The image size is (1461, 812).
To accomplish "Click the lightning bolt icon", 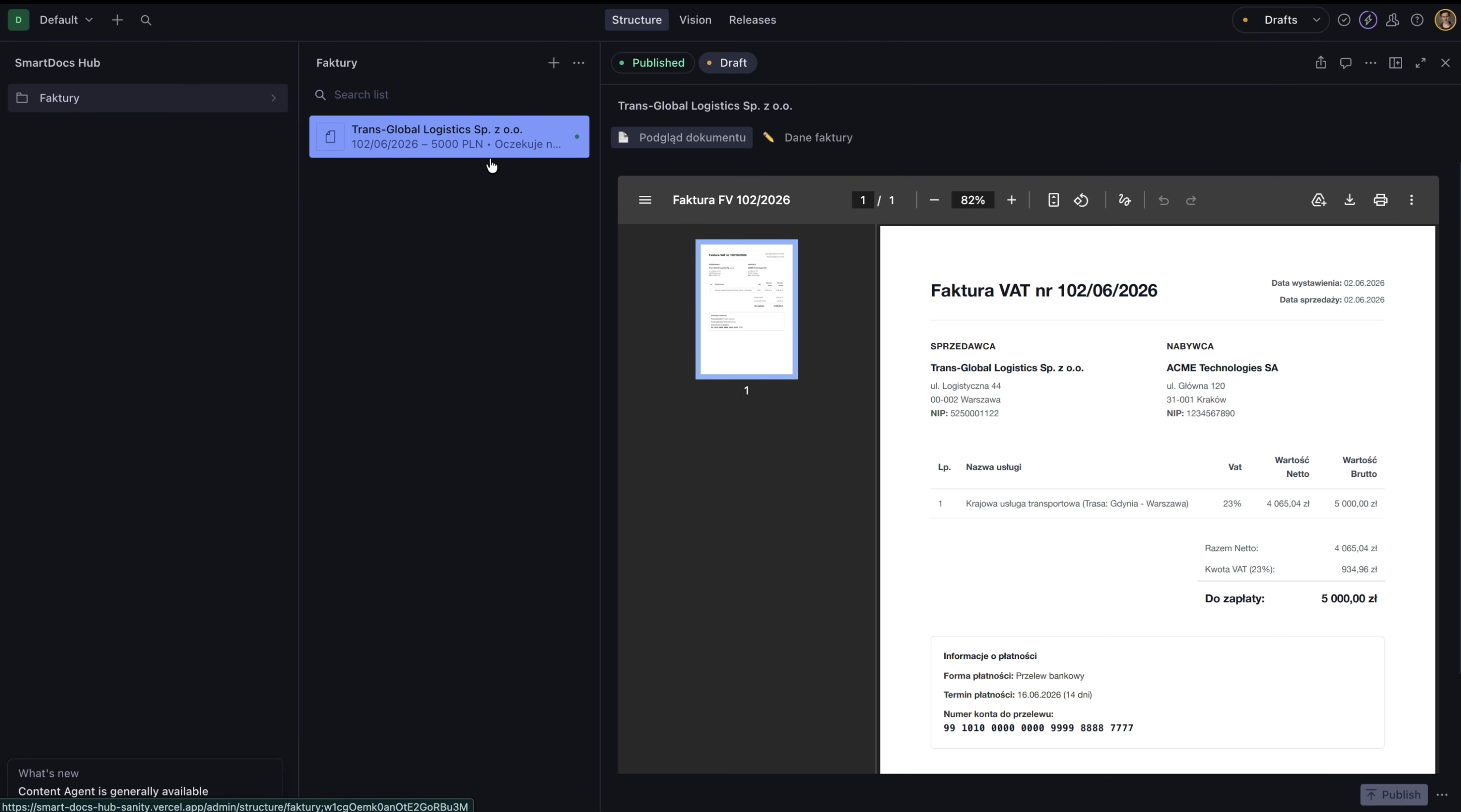I will [1368, 20].
